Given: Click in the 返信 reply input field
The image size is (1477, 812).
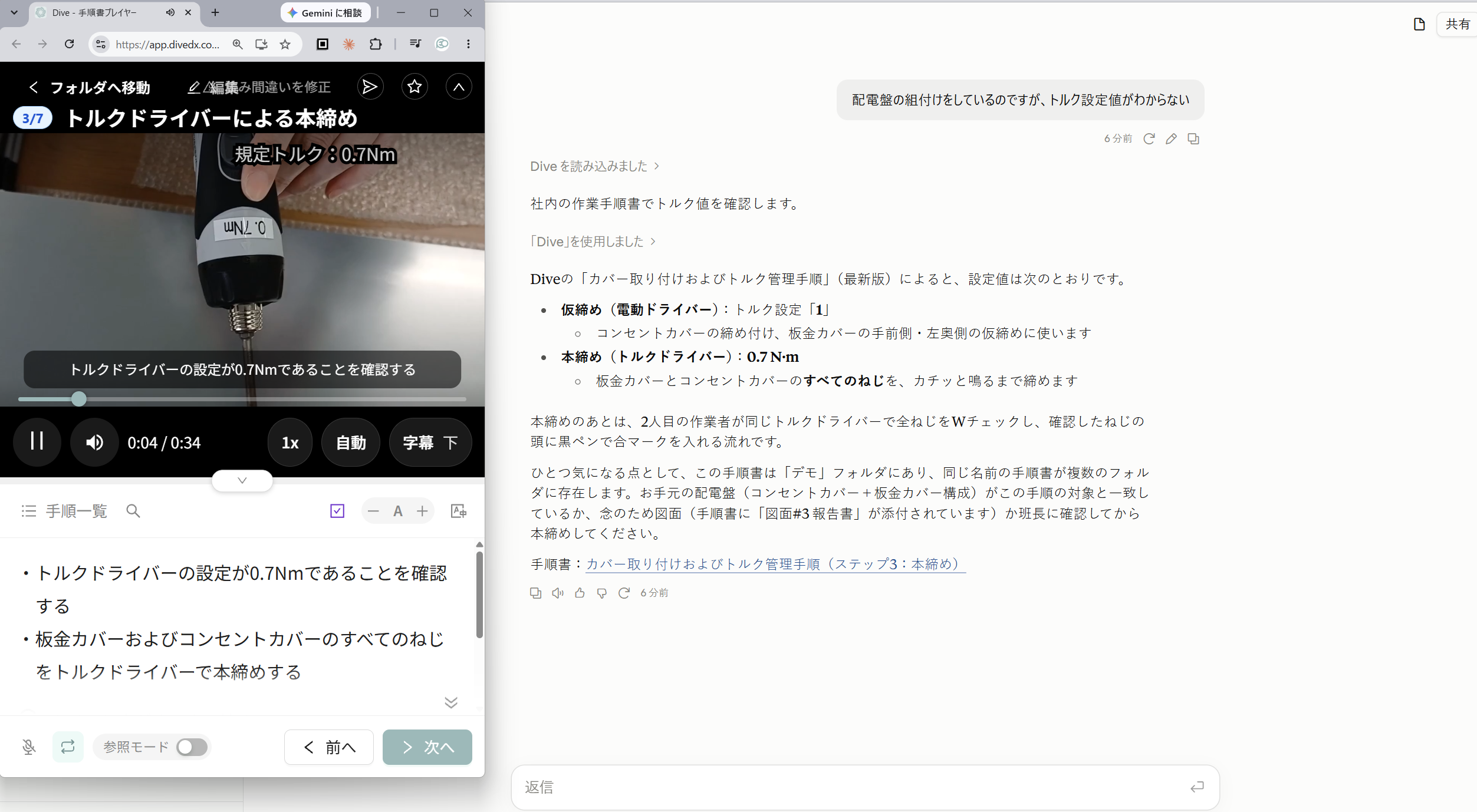Looking at the screenshot, I should 865,787.
